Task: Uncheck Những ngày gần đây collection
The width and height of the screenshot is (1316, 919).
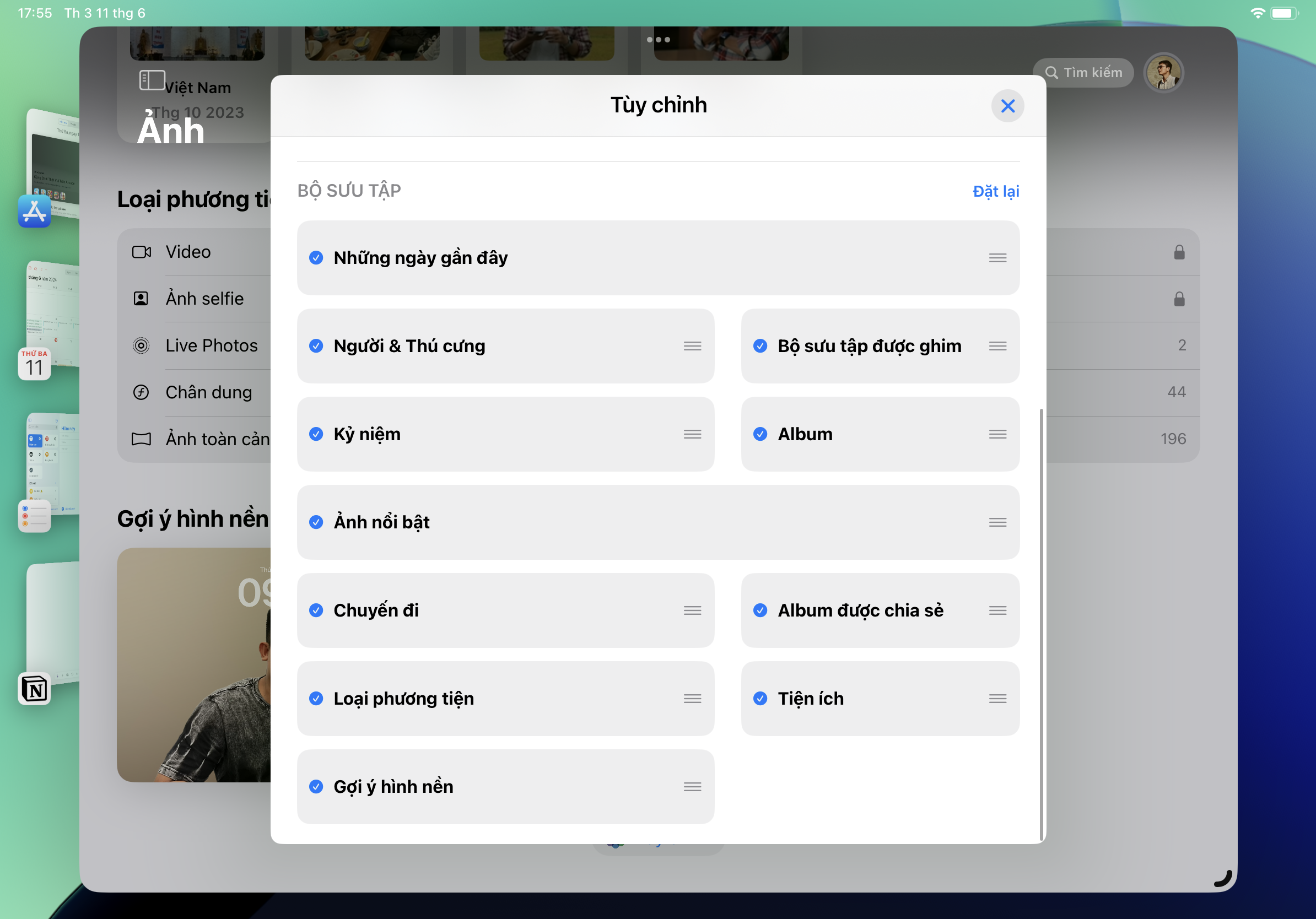Action: pos(316,258)
